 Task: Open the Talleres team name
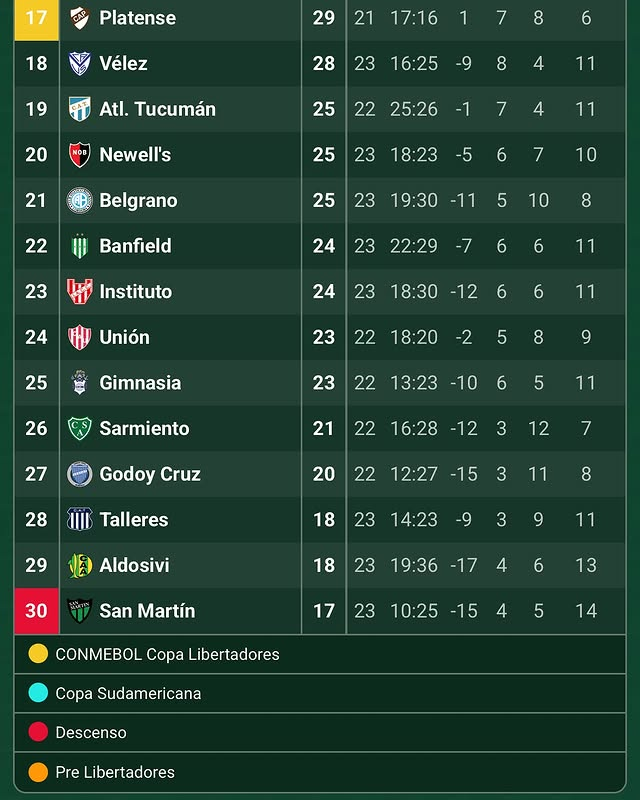click(x=134, y=519)
